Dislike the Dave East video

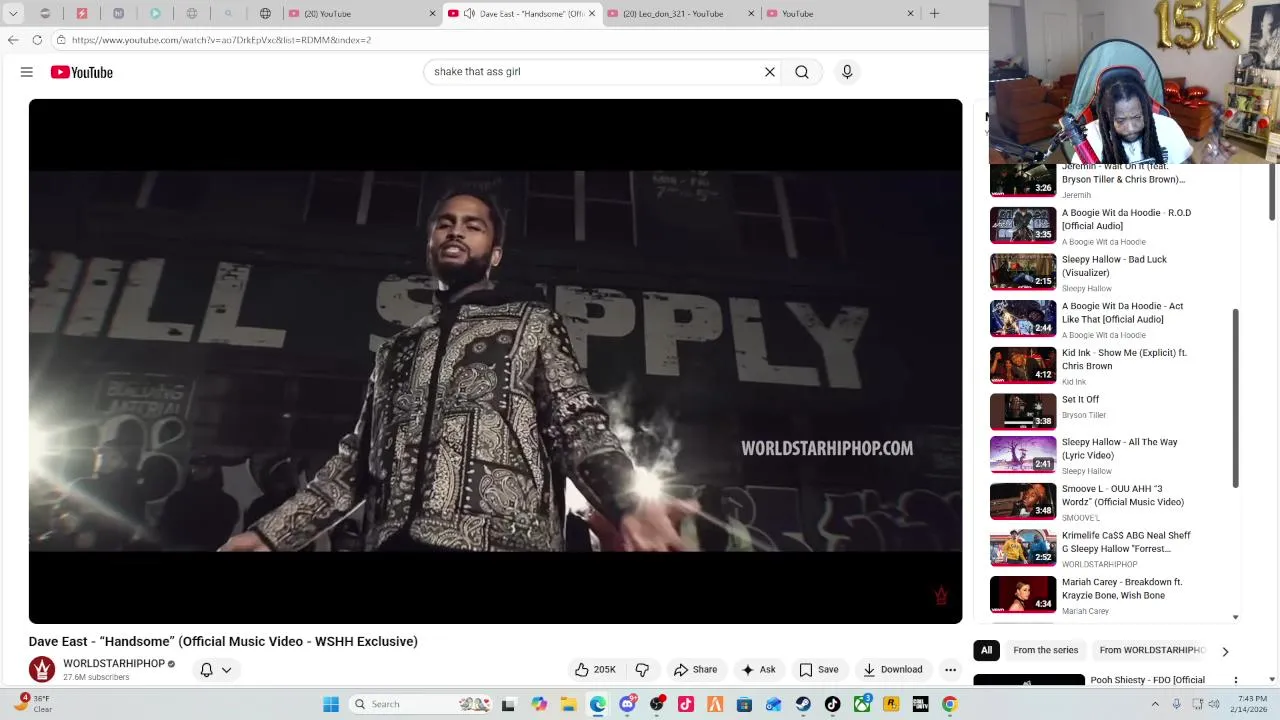[x=642, y=670]
